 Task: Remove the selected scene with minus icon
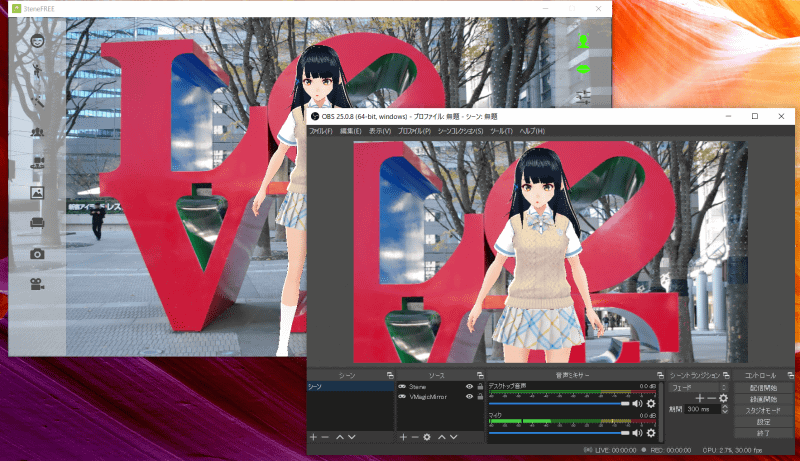(x=325, y=437)
